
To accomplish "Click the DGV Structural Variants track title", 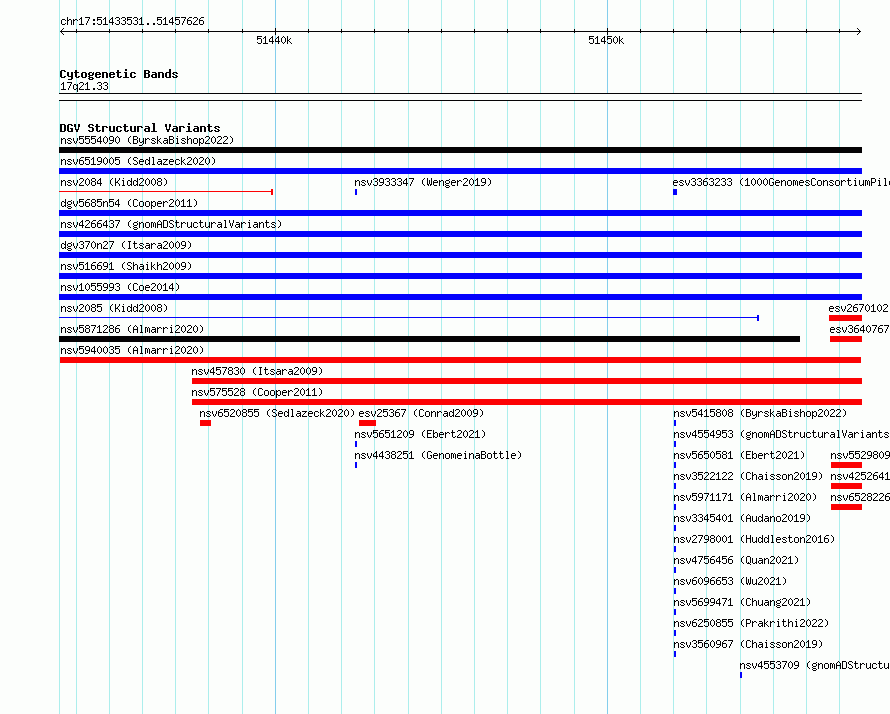I will pyautogui.click(x=140, y=128).
